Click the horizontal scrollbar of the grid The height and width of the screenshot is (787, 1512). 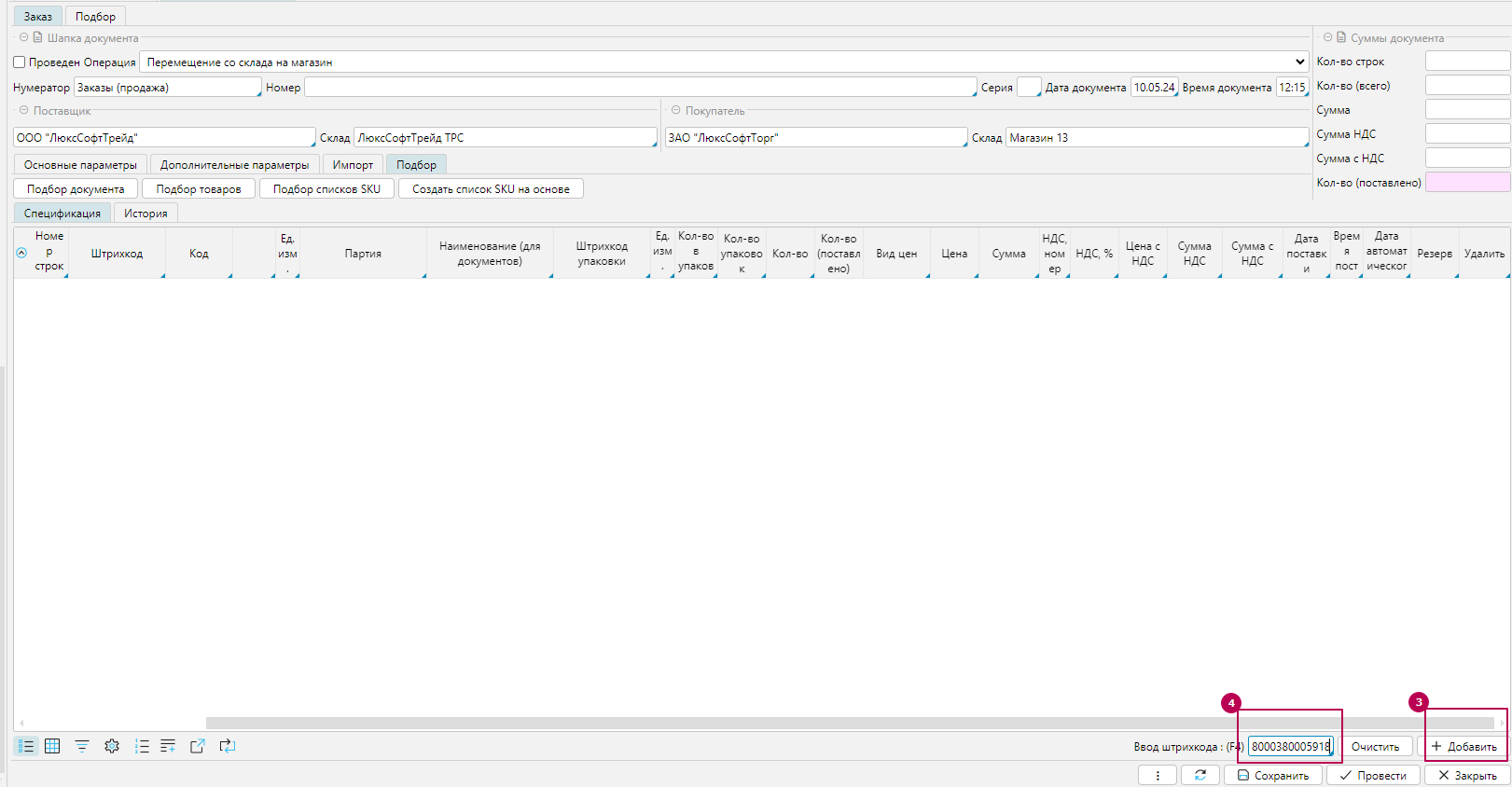point(849,723)
